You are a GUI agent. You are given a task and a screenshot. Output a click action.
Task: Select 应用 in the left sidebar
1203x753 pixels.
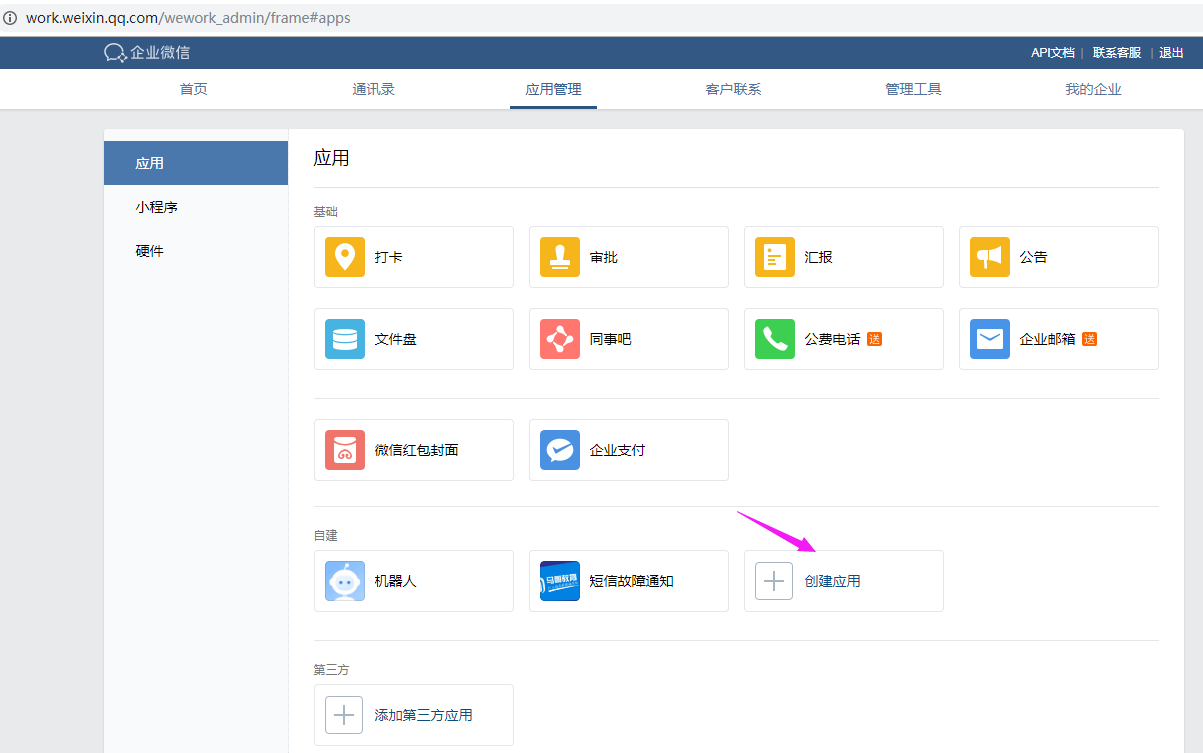tap(196, 163)
